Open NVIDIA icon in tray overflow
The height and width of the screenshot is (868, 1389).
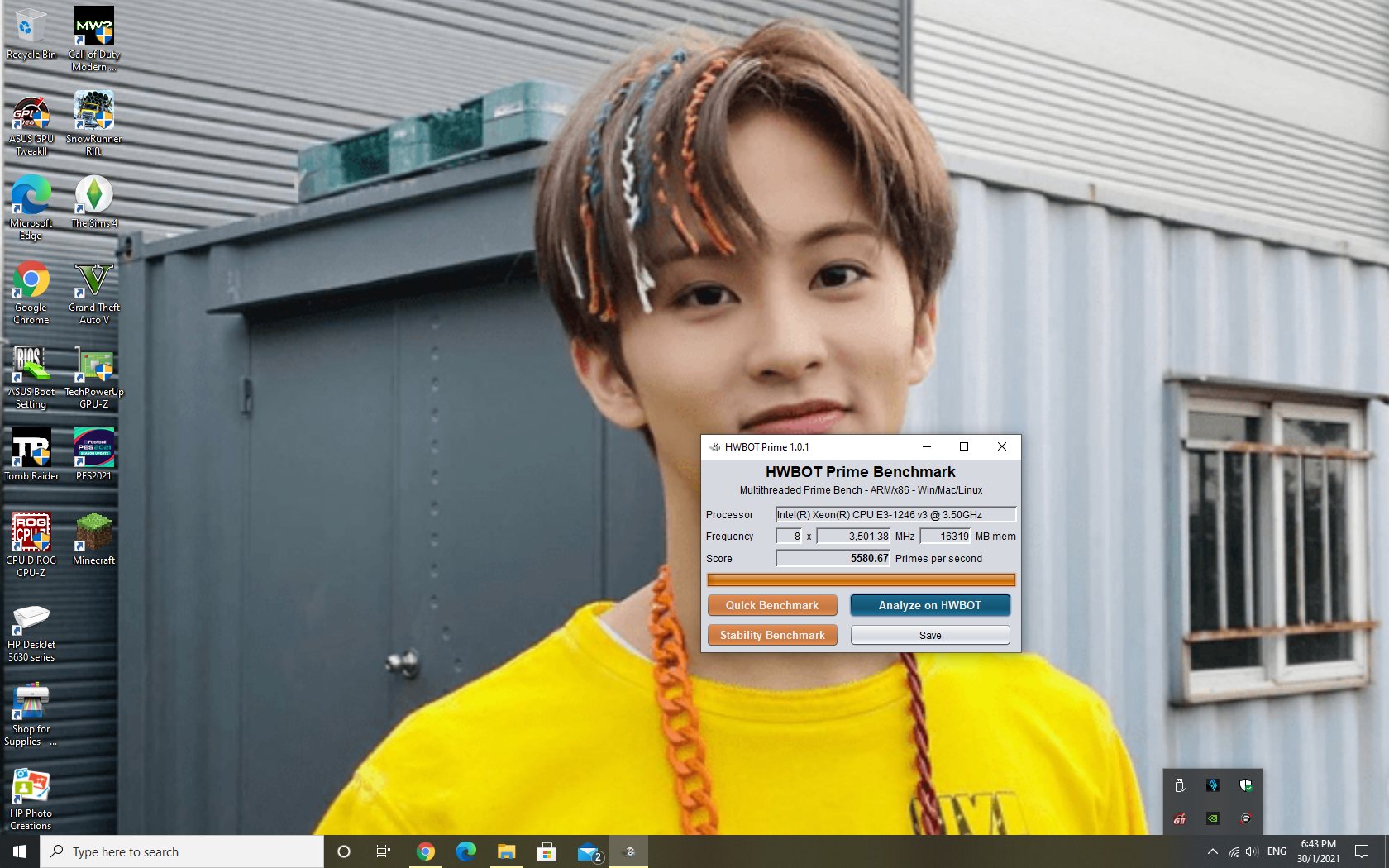click(1213, 818)
